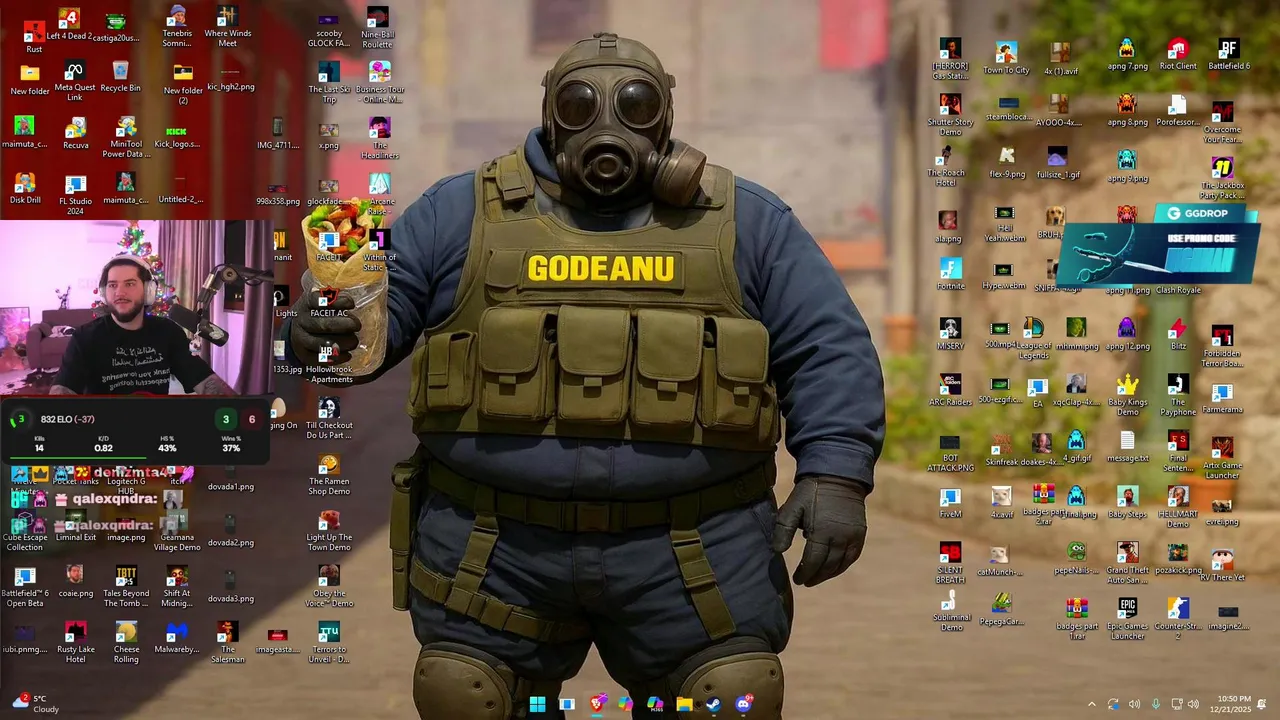
Task: Open The Last Ski Trip shortcut
Action: [x=329, y=83]
